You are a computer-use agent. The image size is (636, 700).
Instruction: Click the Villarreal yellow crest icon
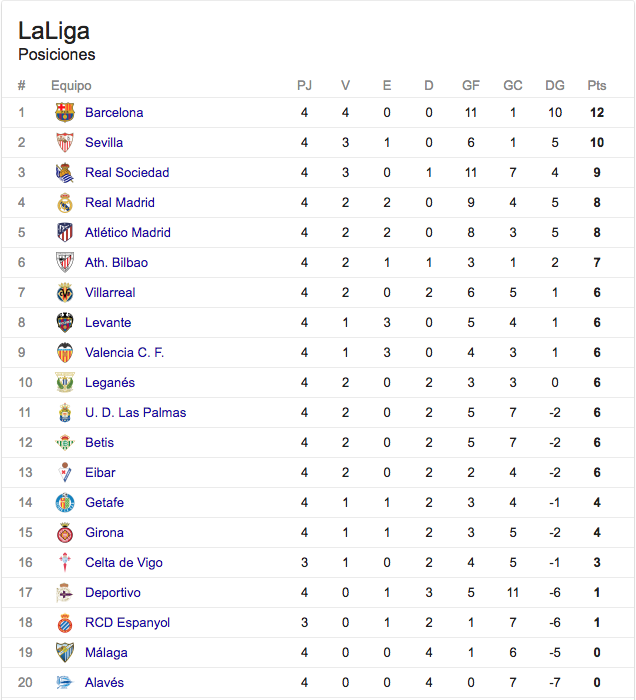65,292
